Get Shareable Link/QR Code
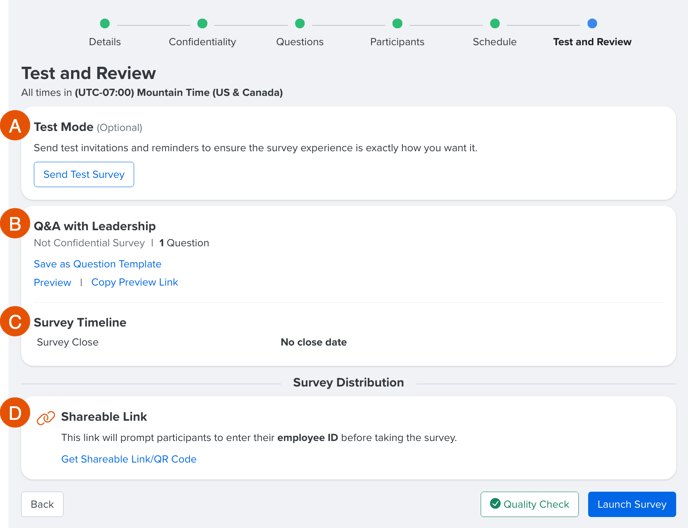Screen dimensions: 688x528 point(129,459)
